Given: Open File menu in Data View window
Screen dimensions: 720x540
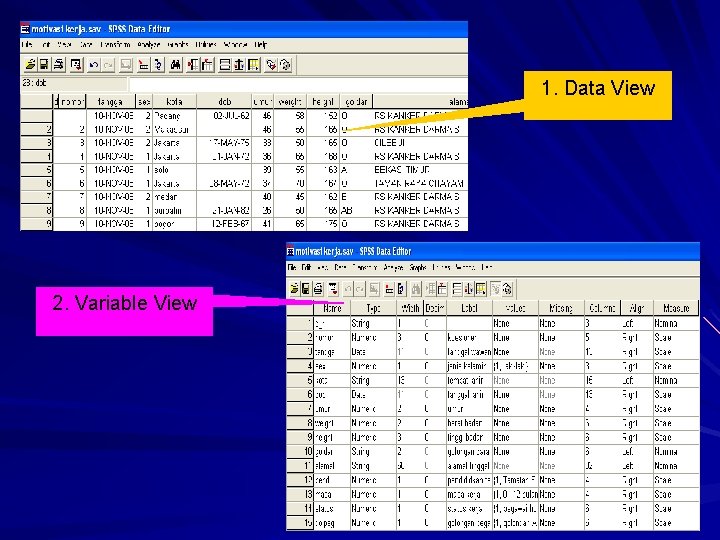Looking at the screenshot, I should pos(27,45).
